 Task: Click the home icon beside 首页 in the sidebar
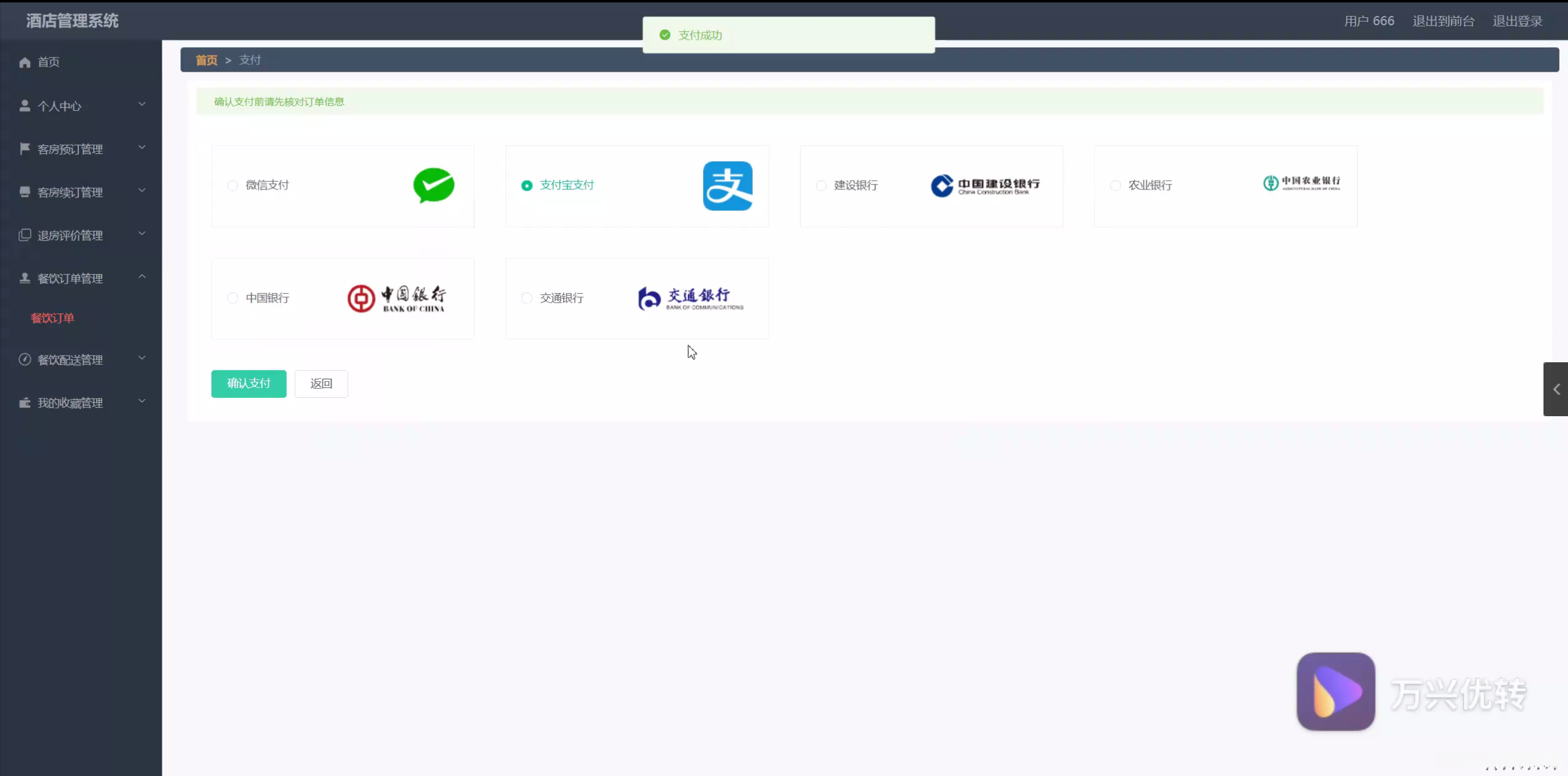pos(25,63)
